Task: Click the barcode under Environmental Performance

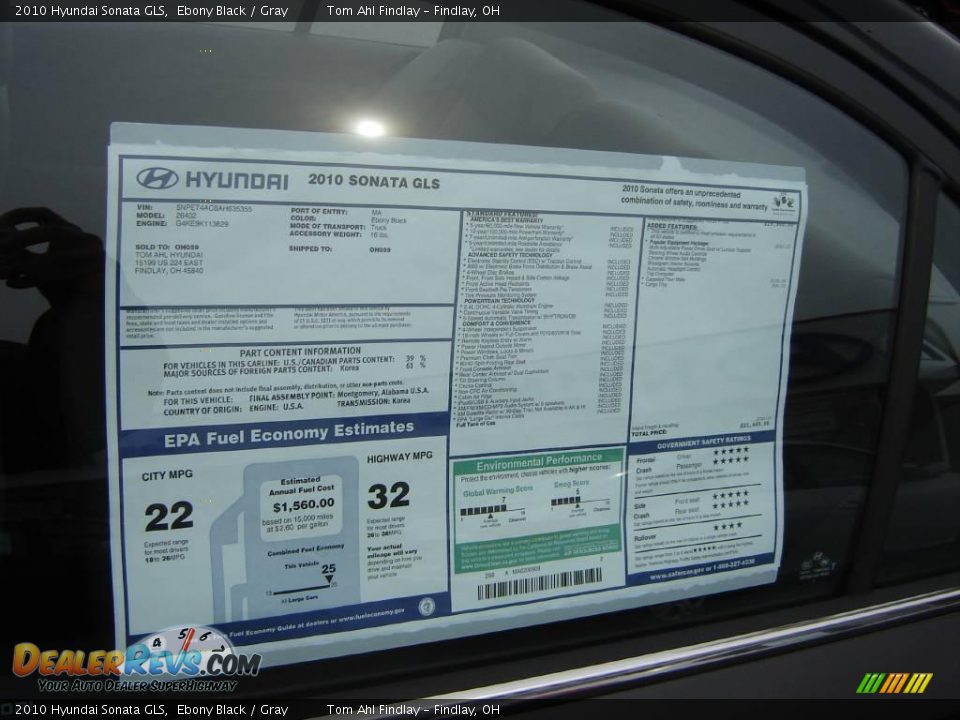Action: tap(540, 583)
